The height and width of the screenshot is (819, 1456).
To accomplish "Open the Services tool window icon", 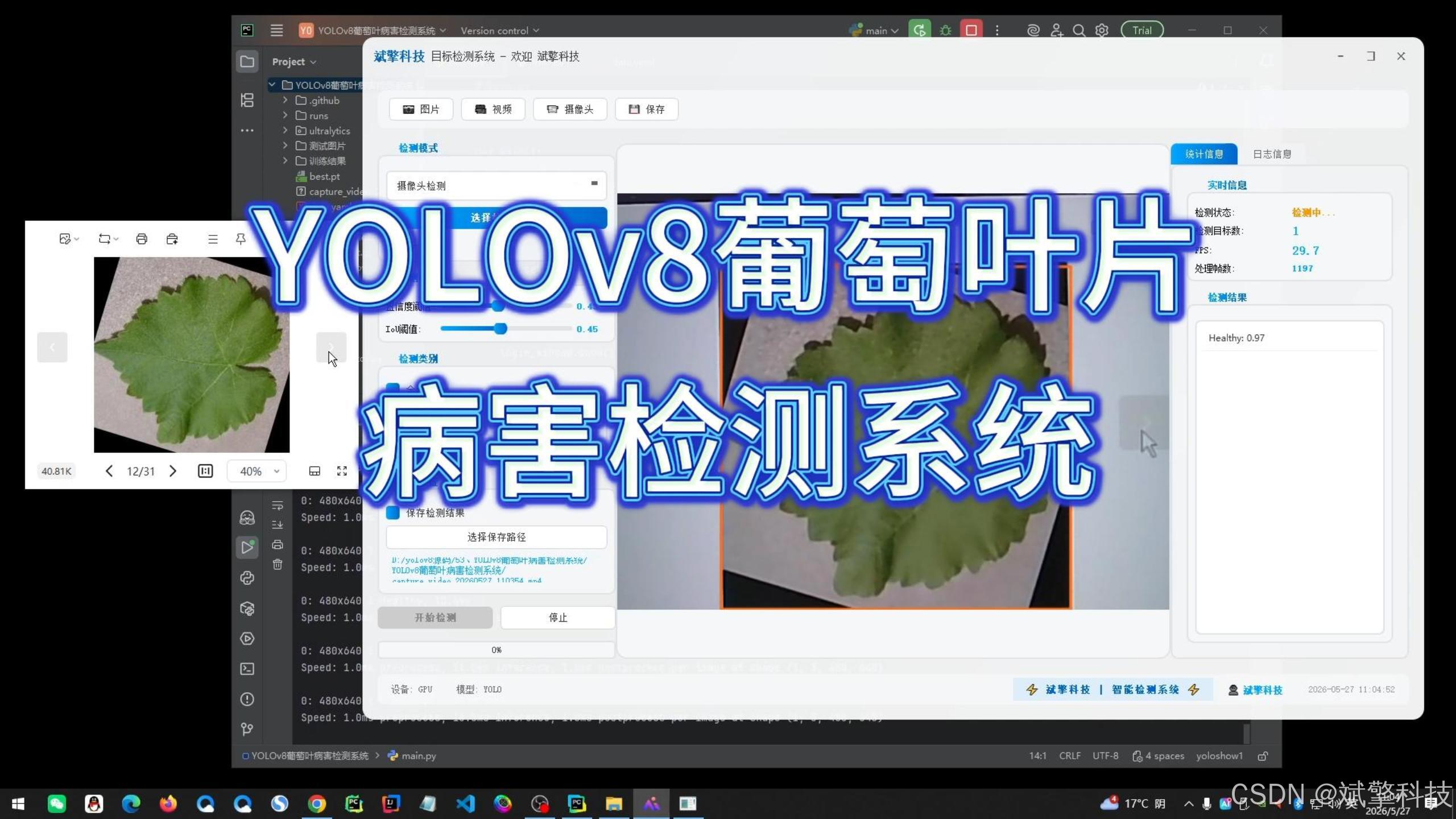I will [247, 639].
